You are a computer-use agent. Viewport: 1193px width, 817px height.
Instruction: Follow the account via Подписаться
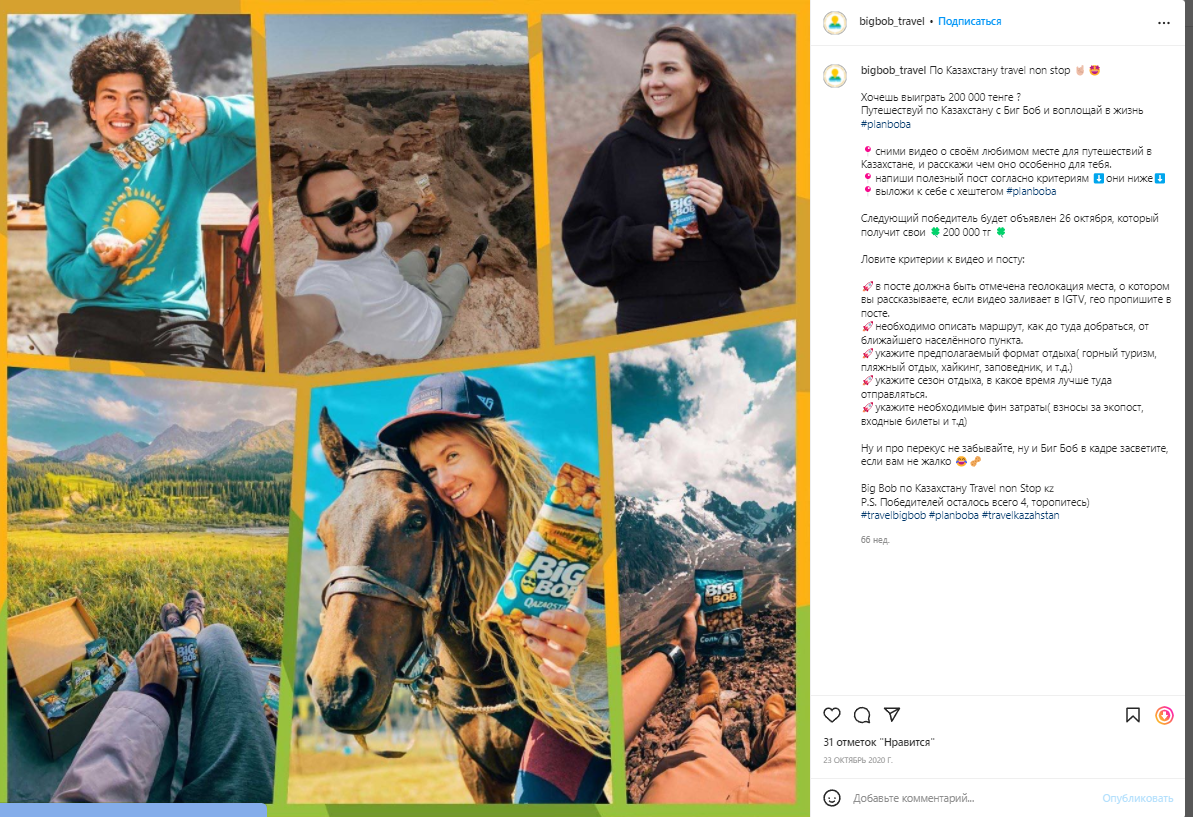tap(969, 21)
